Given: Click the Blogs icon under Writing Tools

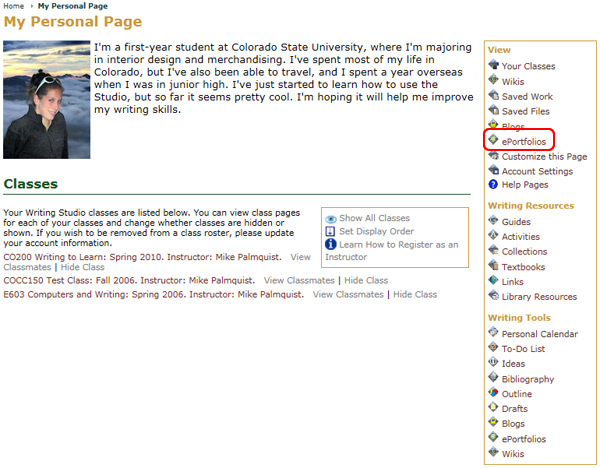Looking at the screenshot, I should [x=494, y=422].
